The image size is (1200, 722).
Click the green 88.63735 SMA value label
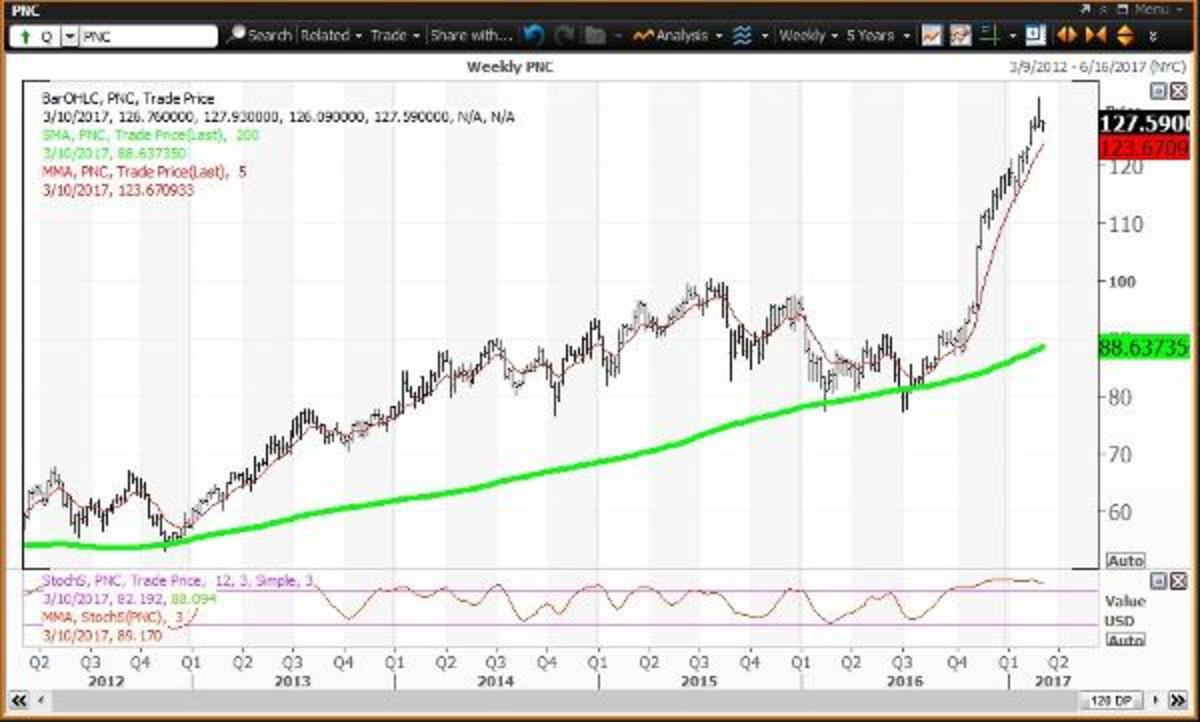click(1144, 345)
